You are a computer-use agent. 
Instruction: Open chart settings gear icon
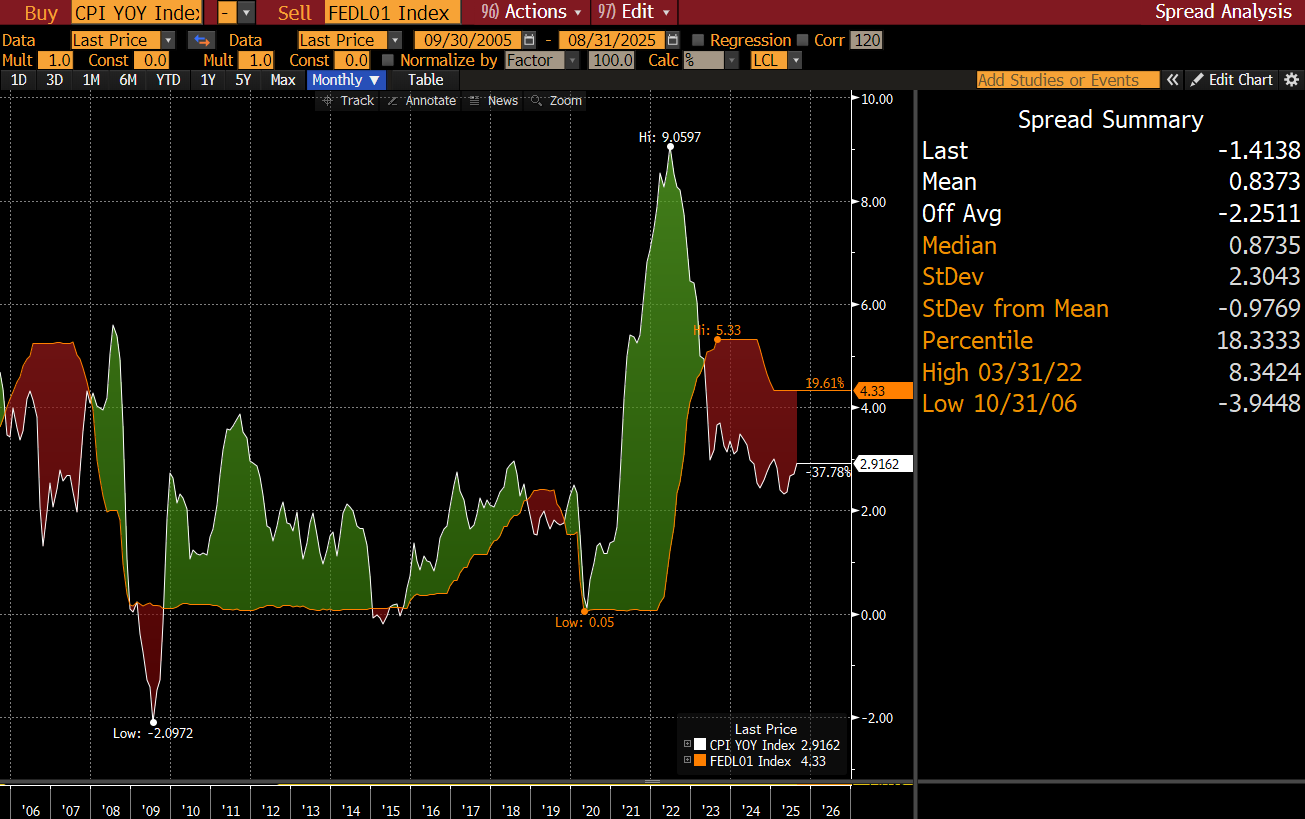[x=1291, y=80]
